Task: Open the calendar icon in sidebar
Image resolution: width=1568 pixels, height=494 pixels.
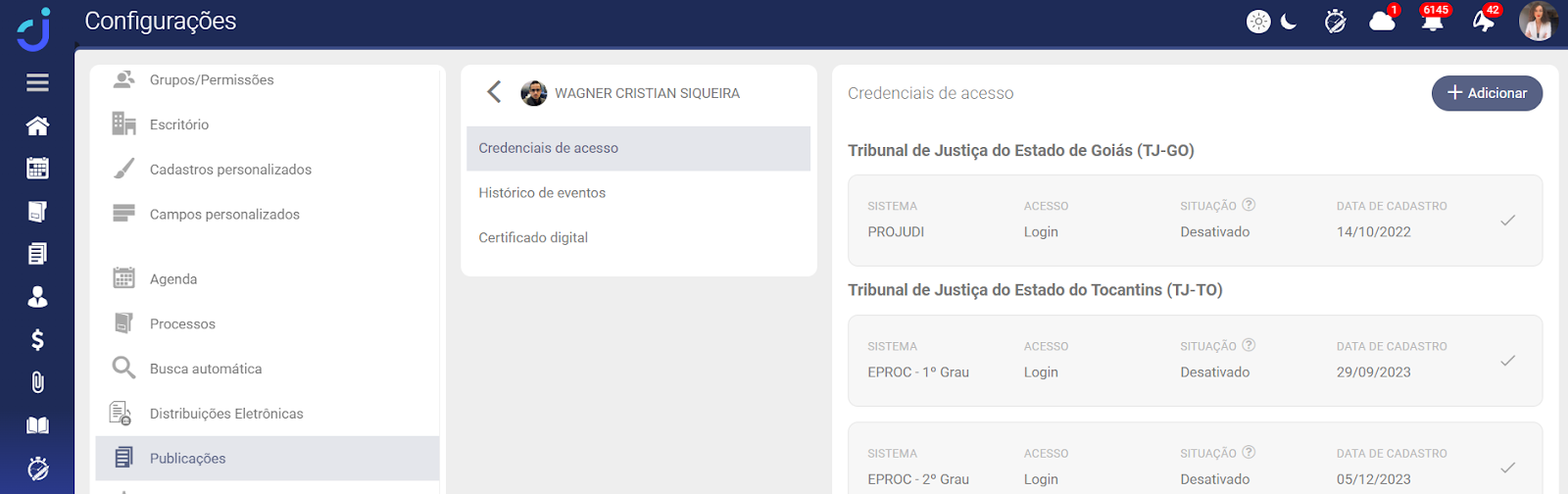Action: point(37,169)
